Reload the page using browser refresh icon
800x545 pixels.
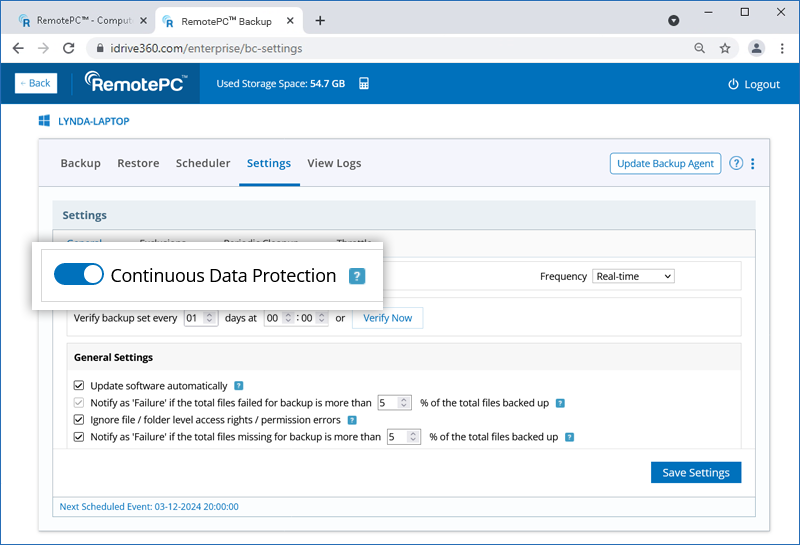click(x=69, y=48)
